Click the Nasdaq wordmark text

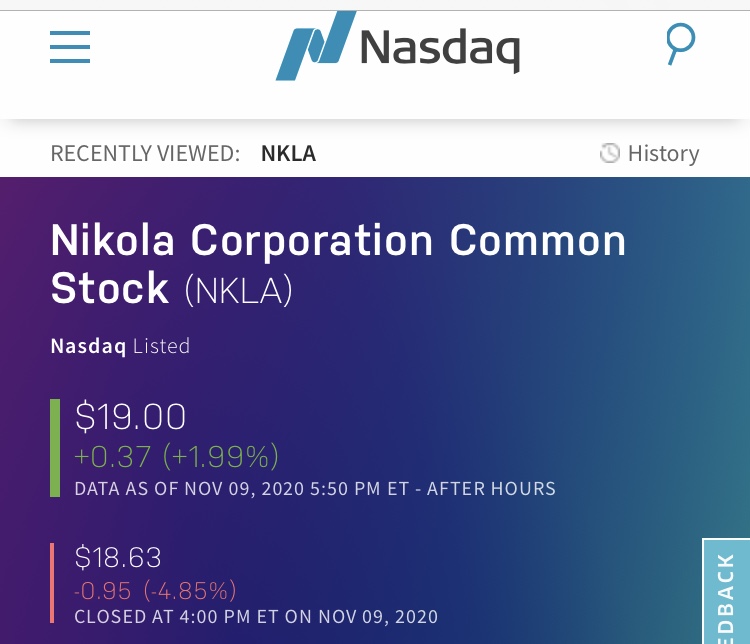[438, 48]
